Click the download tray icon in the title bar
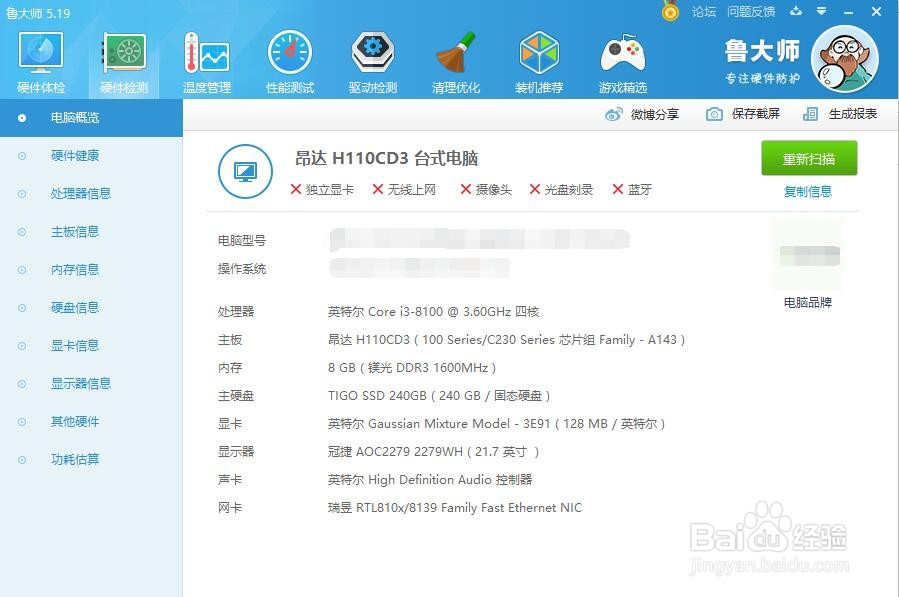The image size is (899, 597). pyautogui.click(x=796, y=11)
